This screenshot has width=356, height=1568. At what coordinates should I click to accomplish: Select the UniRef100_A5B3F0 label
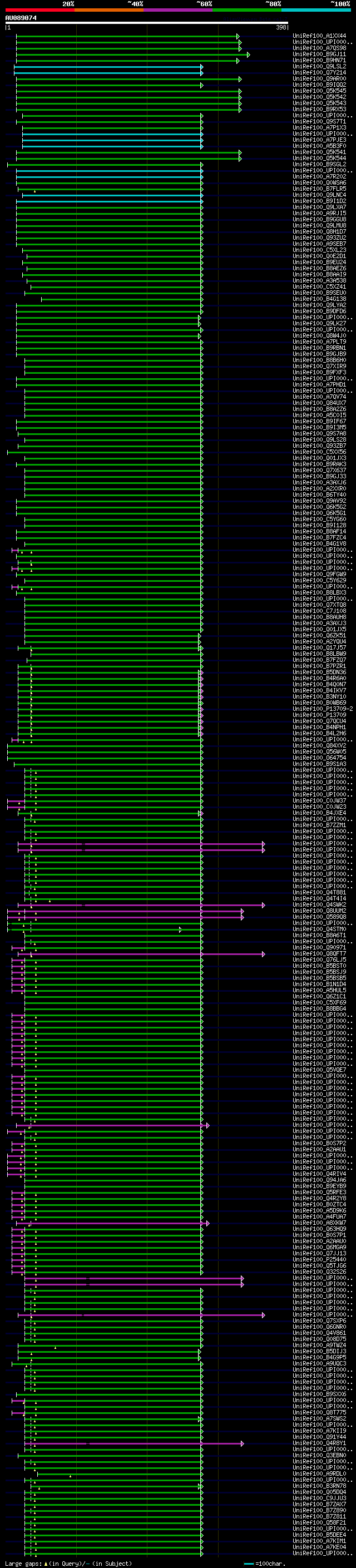[x=319, y=146]
